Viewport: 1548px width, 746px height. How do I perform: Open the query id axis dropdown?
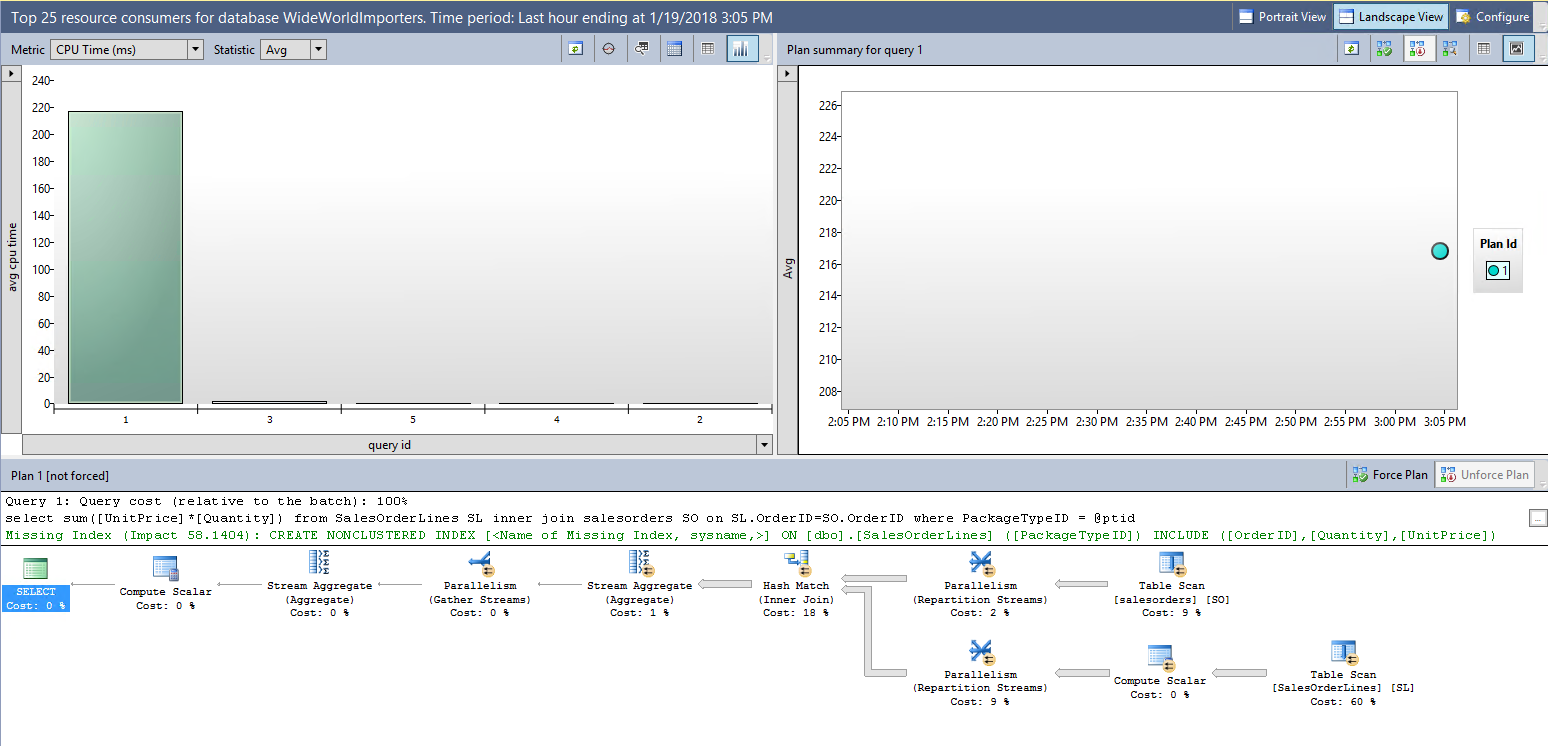click(x=764, y=445)
